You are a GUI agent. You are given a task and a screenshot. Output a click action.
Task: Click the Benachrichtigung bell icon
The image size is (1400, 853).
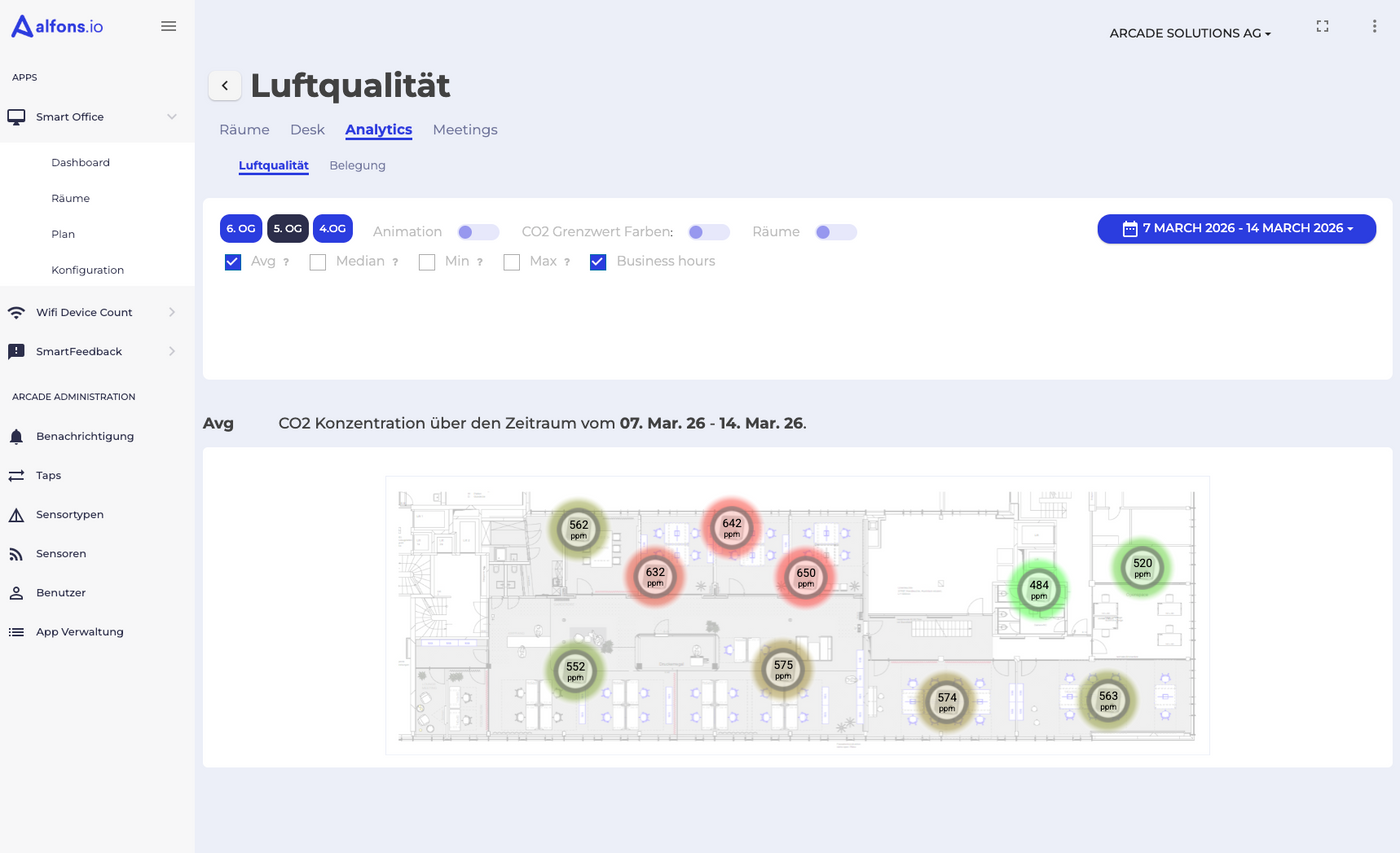[16, 435]
